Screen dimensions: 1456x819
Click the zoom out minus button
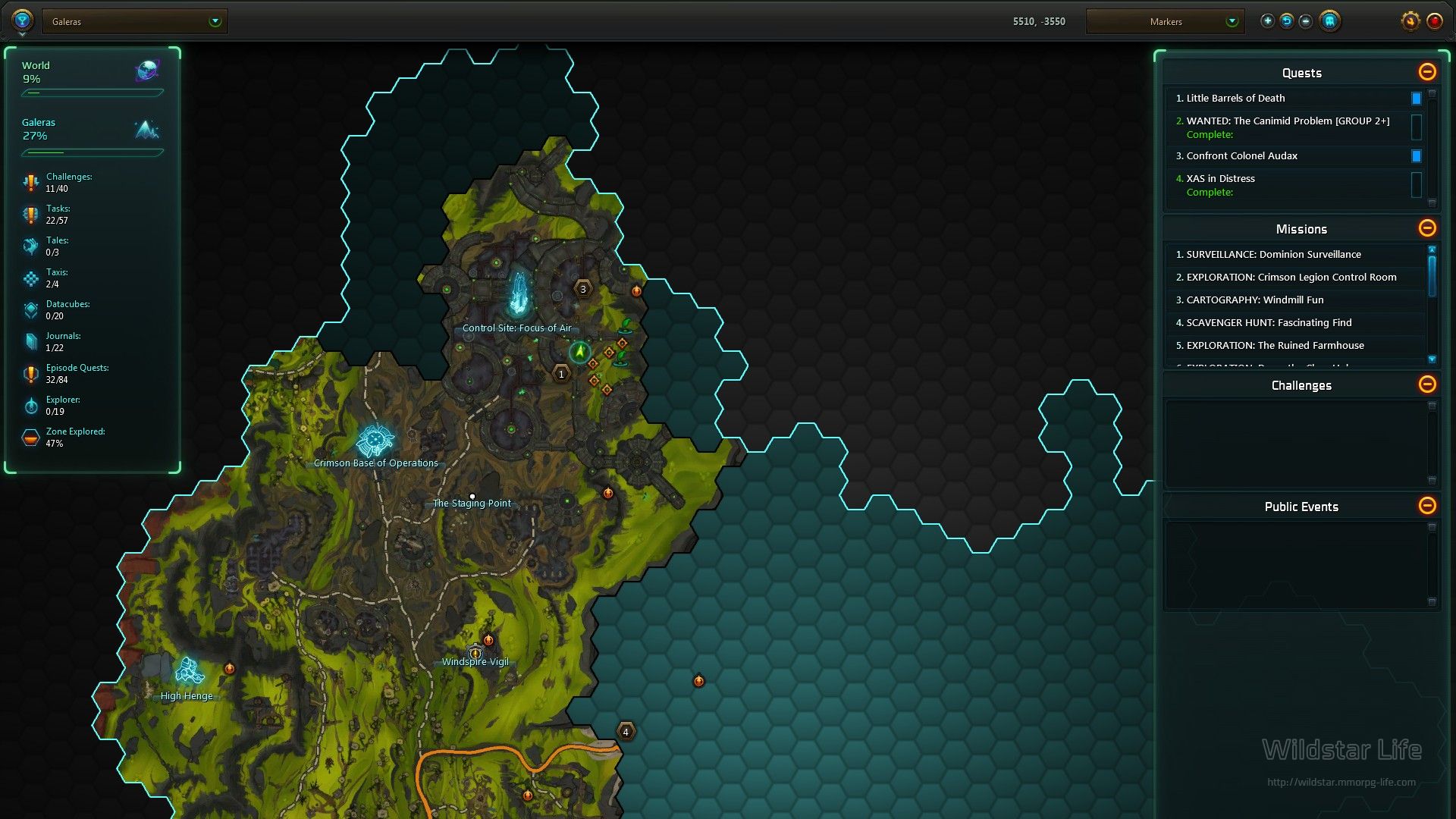[x=1306, y=21]
